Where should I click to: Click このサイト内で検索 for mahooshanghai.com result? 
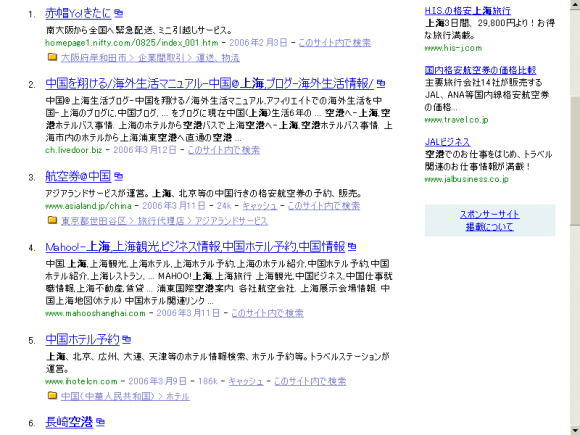[267, 313]
